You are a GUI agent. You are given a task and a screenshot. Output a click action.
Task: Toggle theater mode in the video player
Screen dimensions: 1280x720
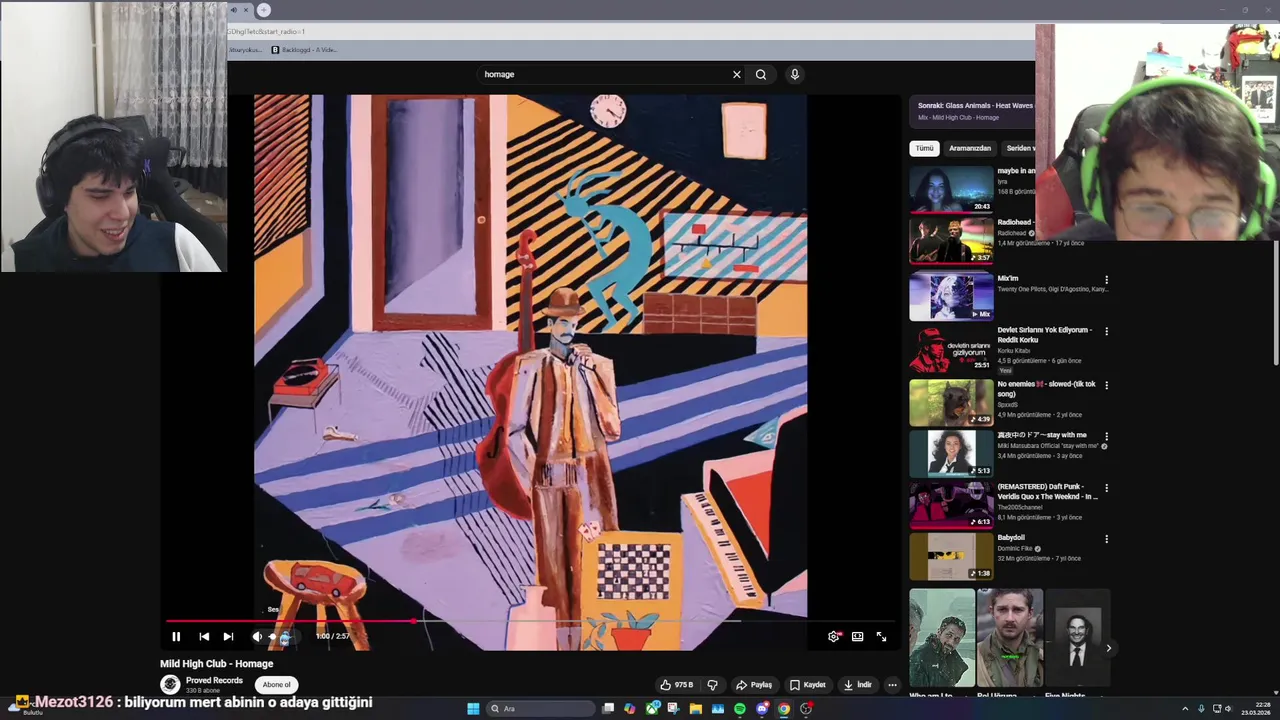click(858, 636)
